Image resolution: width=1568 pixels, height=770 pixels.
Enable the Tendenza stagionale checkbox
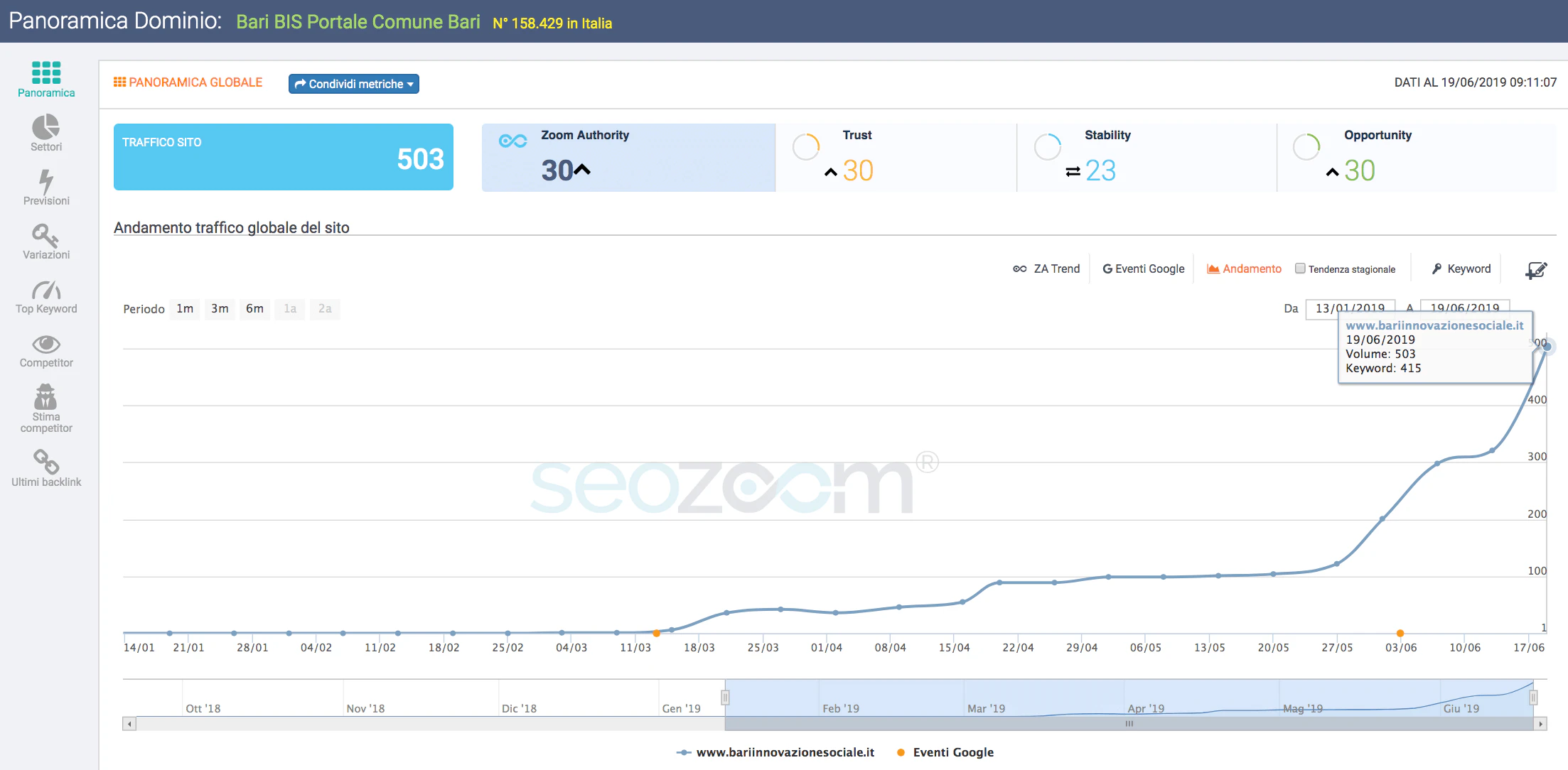1301,269
